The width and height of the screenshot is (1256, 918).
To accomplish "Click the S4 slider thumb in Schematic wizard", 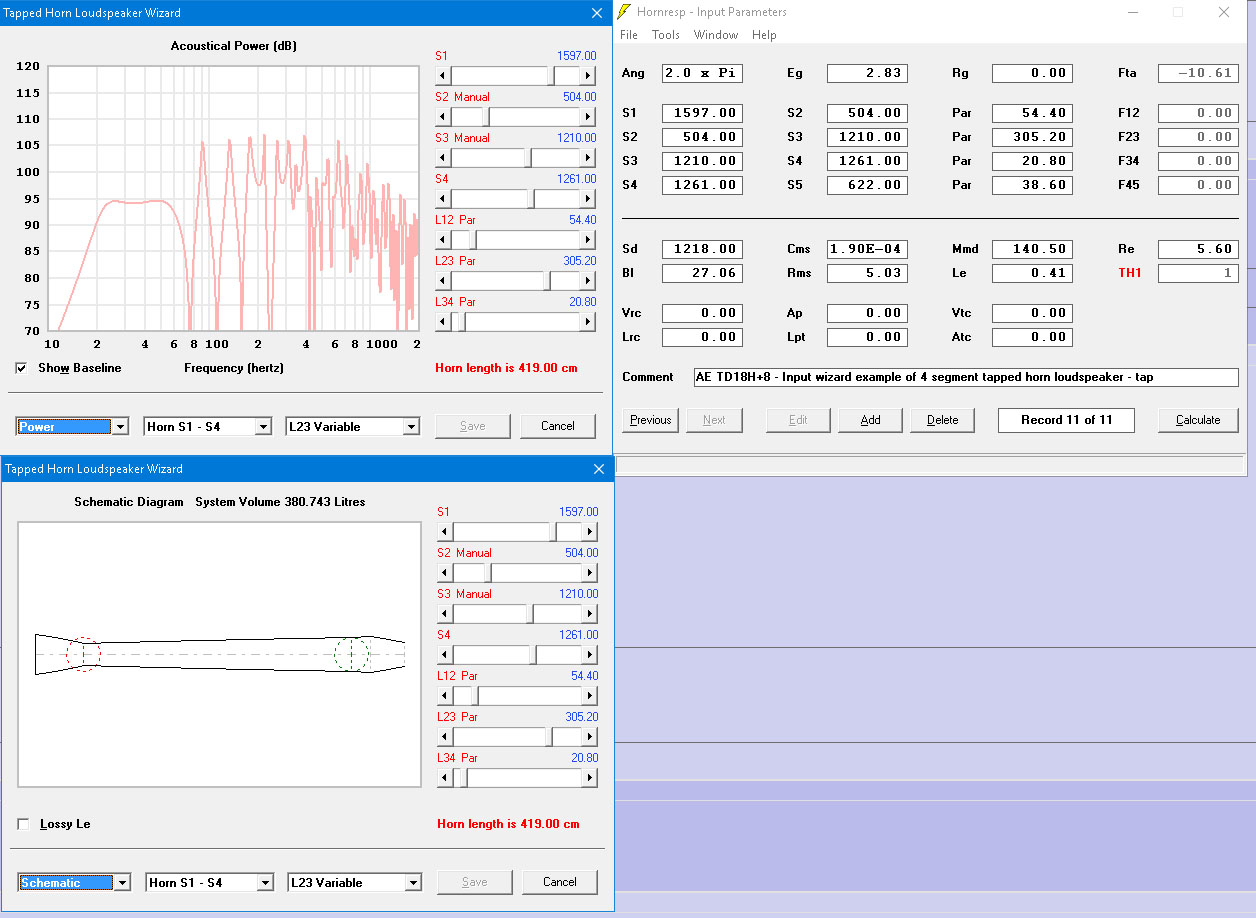I will [x=534, y=655].
